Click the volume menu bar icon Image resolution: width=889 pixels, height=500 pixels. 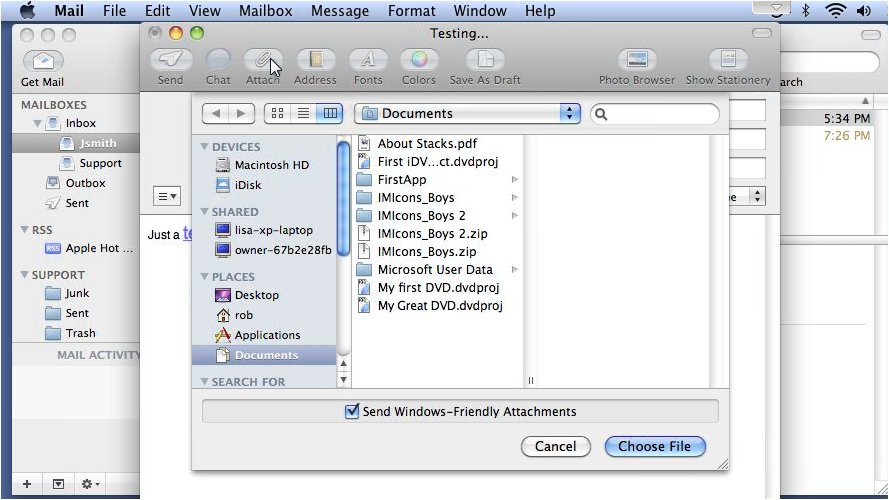[x=864, y=10]
